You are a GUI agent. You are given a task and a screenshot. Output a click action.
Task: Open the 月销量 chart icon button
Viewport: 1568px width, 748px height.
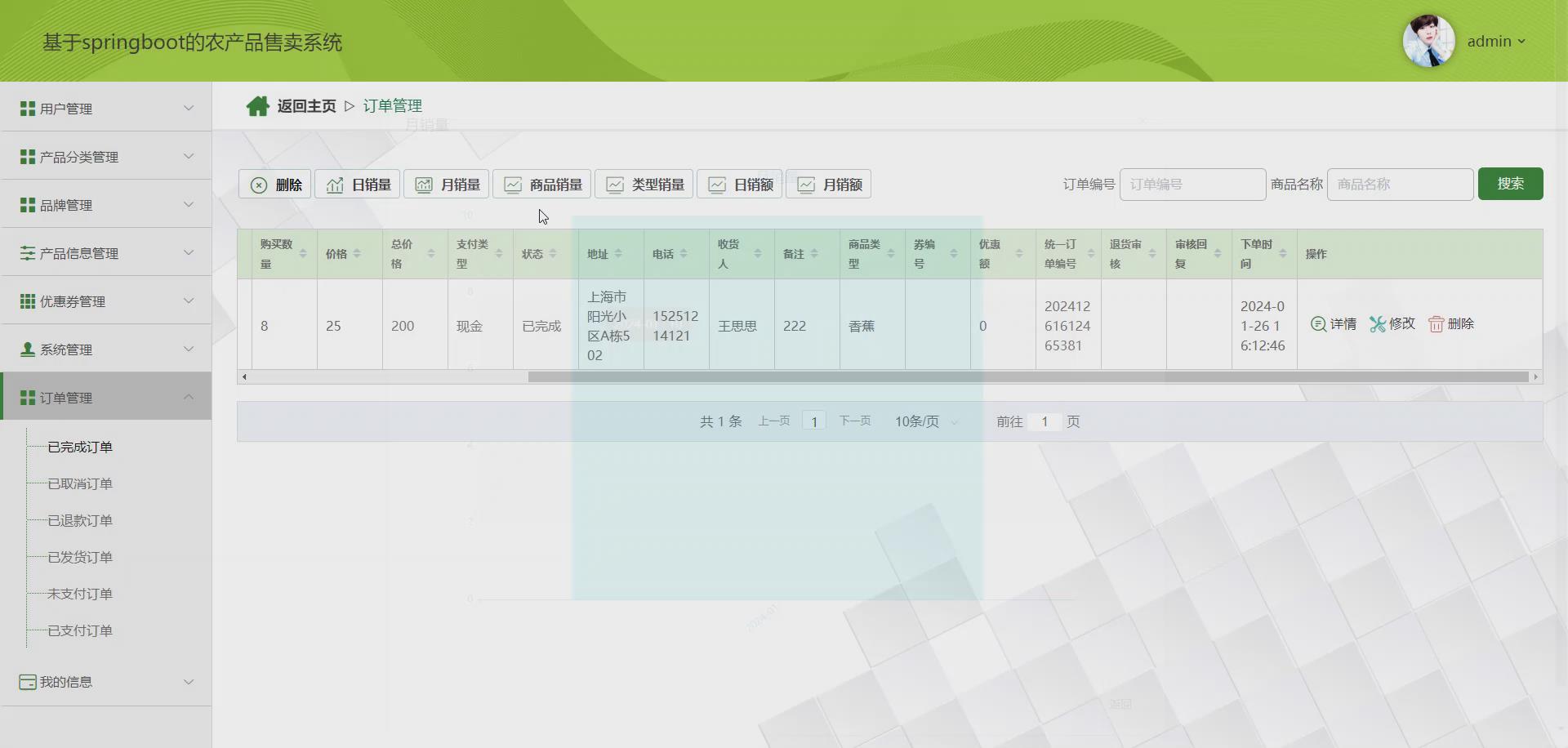(x=425, y=184)
